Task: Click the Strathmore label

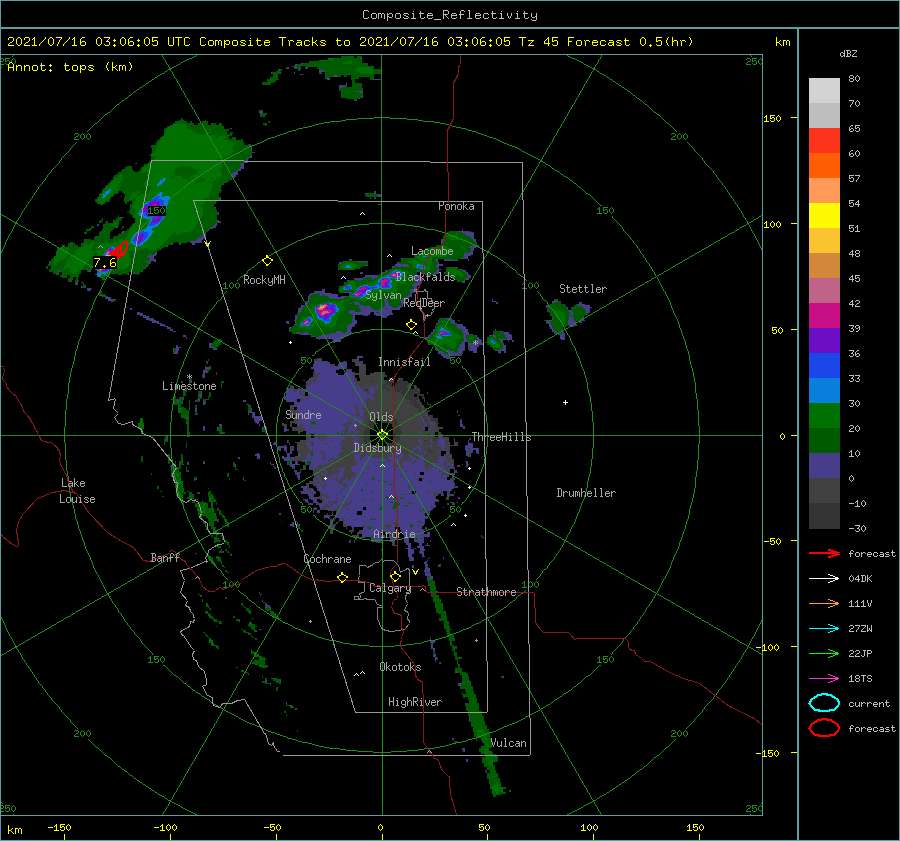Action: [x=486, y=592]
